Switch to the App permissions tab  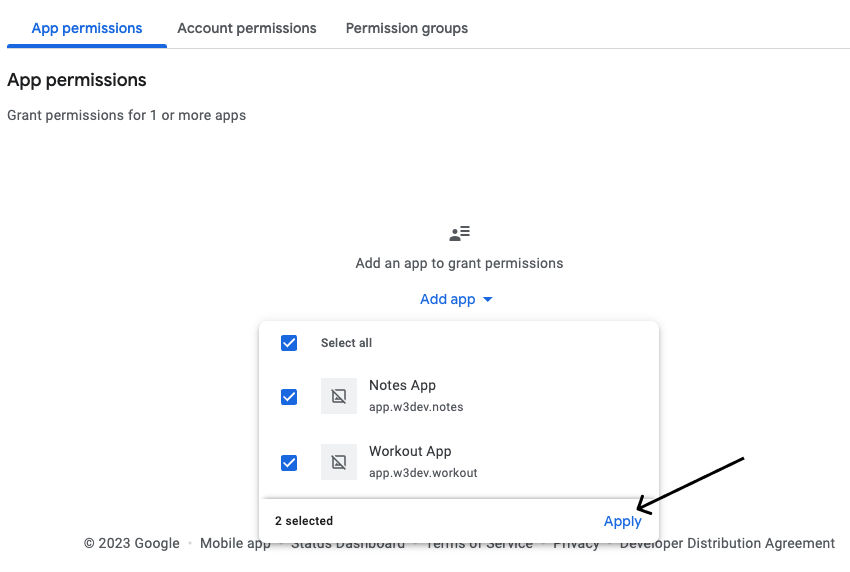tap(87, 28)
